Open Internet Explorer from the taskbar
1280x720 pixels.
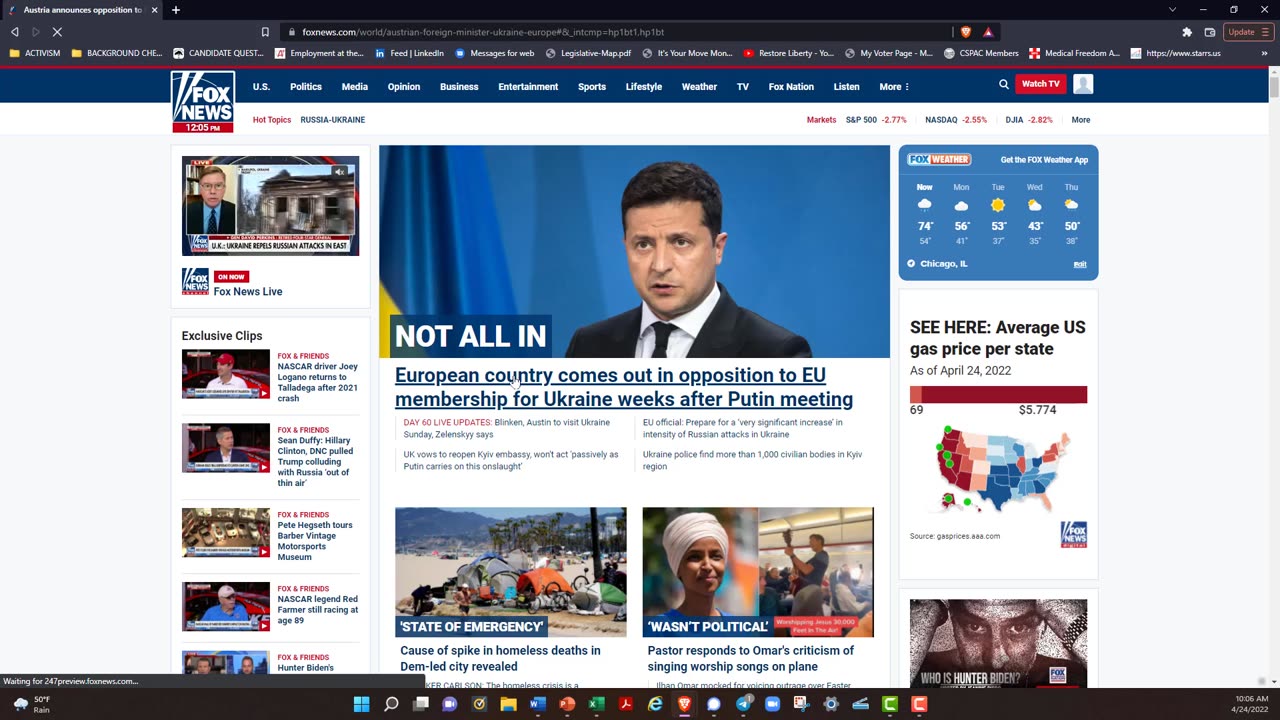pyautogui.click(x=655, y=704)
